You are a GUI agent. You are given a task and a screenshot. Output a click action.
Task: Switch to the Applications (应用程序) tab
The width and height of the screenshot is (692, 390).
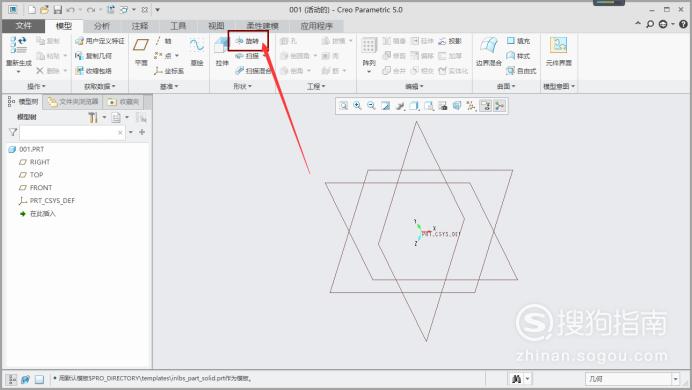coord(316,26)
